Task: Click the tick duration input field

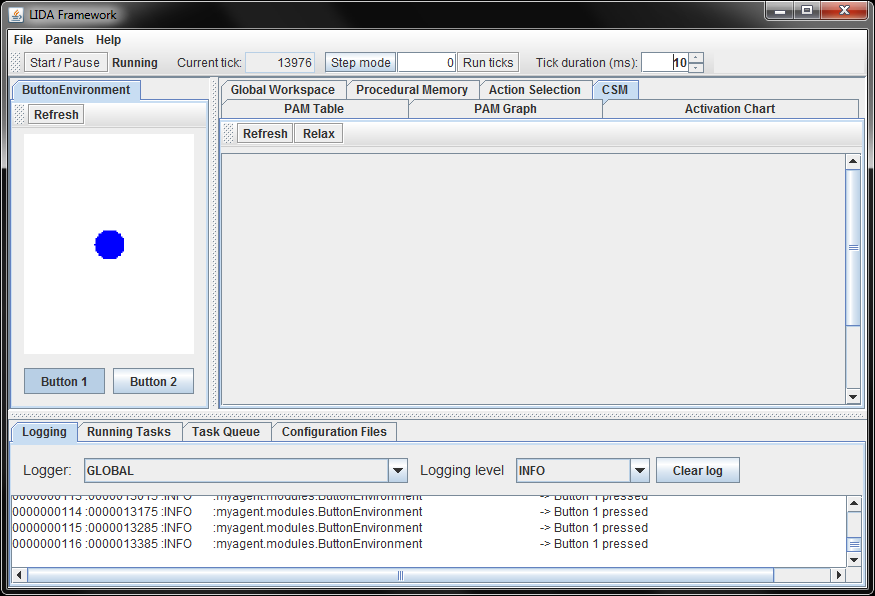Action: (x=664, y=62)
